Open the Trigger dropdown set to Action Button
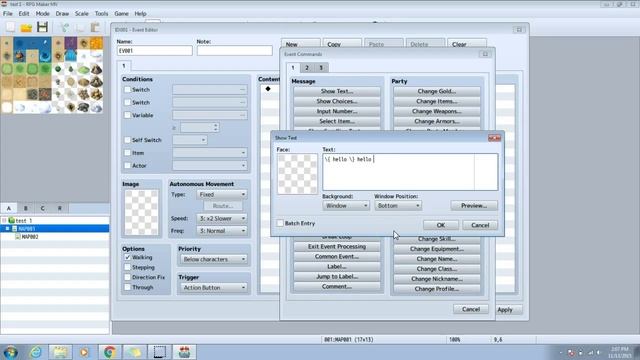The image size is (640, 360). click(213, 288)
